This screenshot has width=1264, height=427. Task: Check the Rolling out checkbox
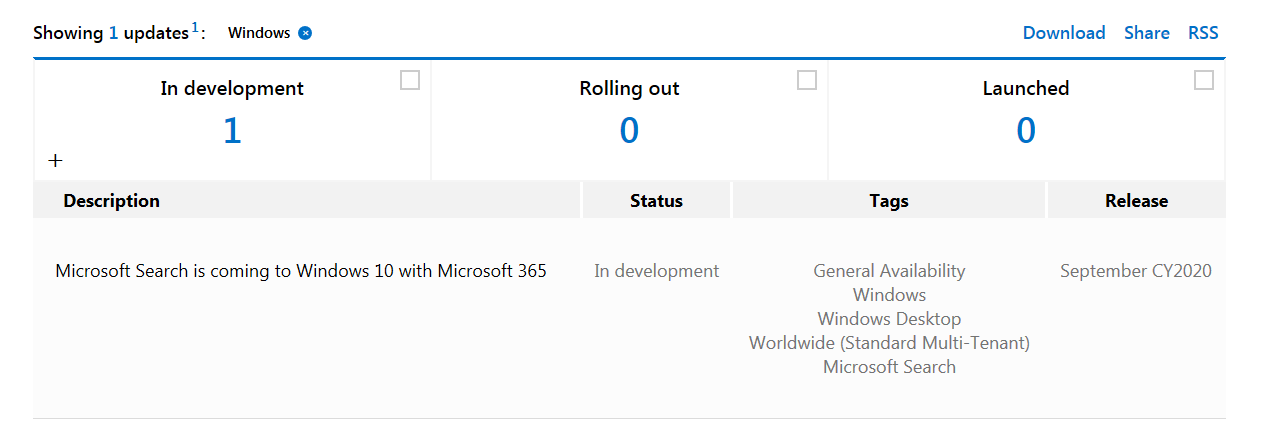807,81
